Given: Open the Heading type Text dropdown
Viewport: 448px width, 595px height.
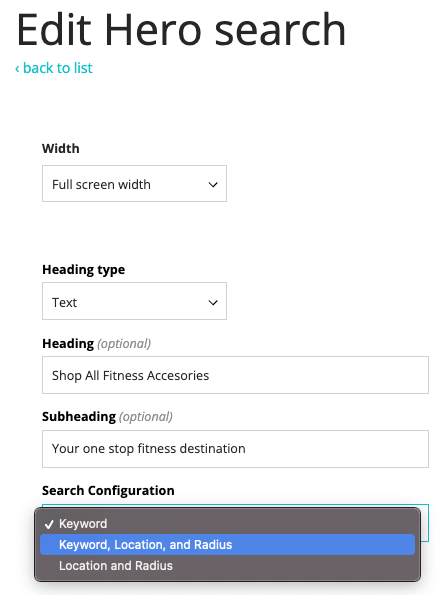Looking at the screenshot, I should tap(134, 301).
